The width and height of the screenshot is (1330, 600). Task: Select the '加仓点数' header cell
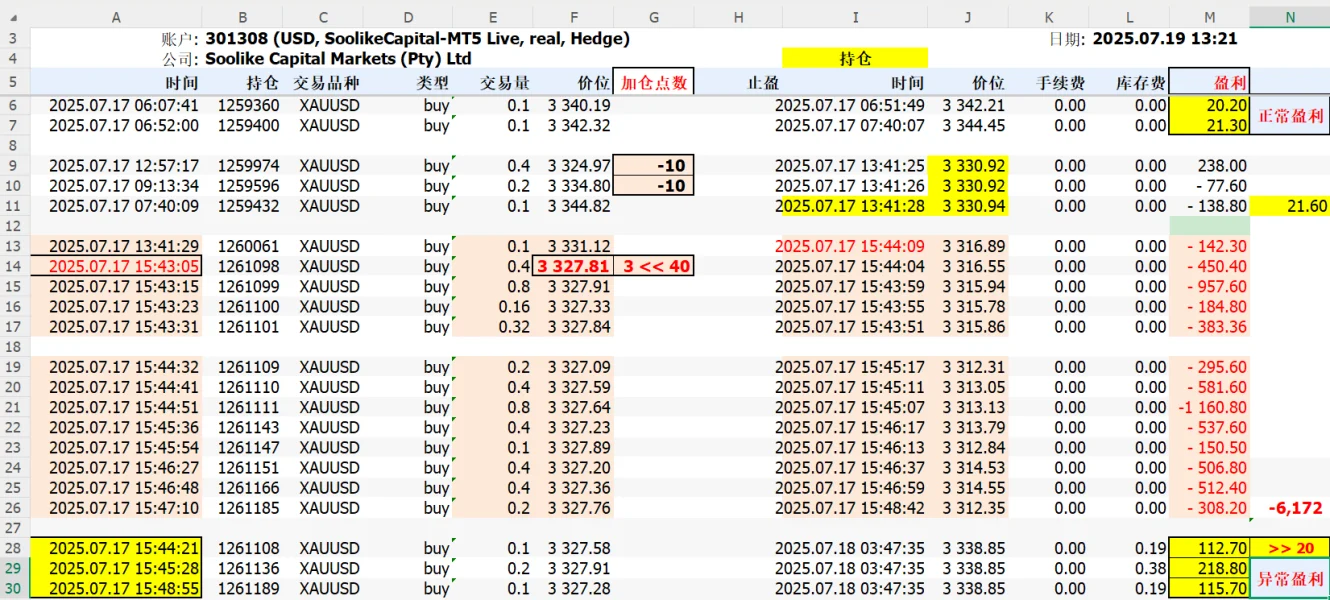point(653,83)
